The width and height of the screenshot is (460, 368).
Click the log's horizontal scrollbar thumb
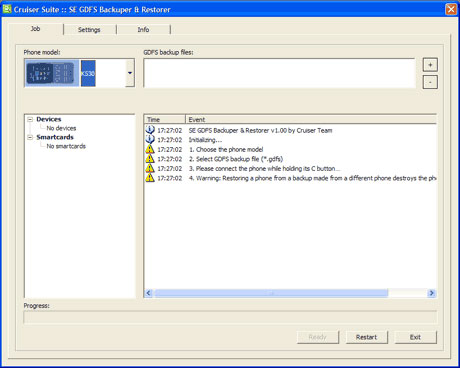(271, 293)
